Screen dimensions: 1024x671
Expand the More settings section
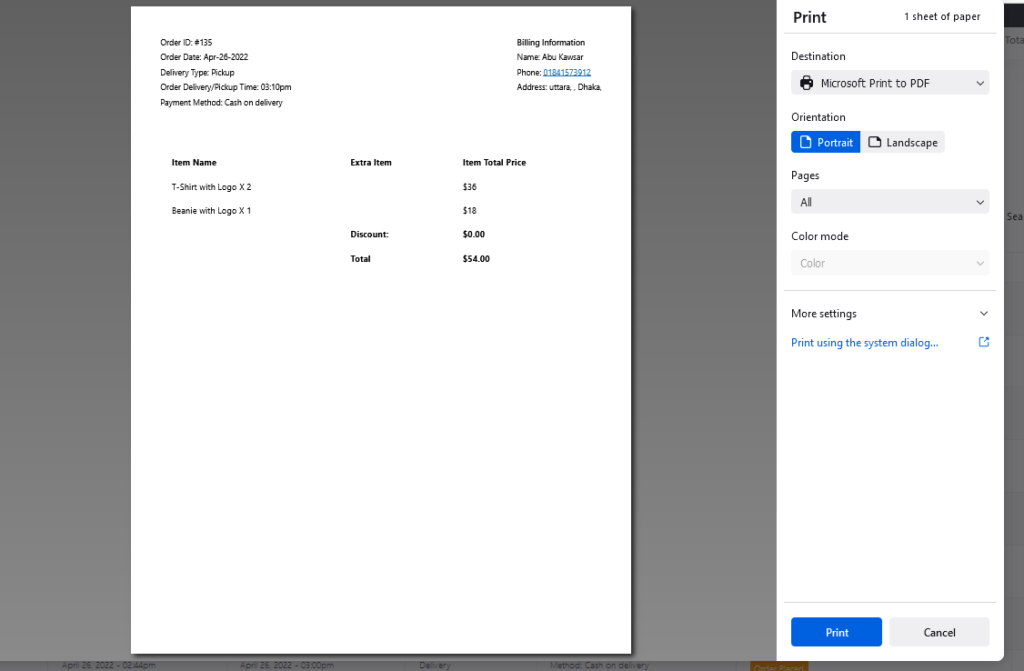889,313
